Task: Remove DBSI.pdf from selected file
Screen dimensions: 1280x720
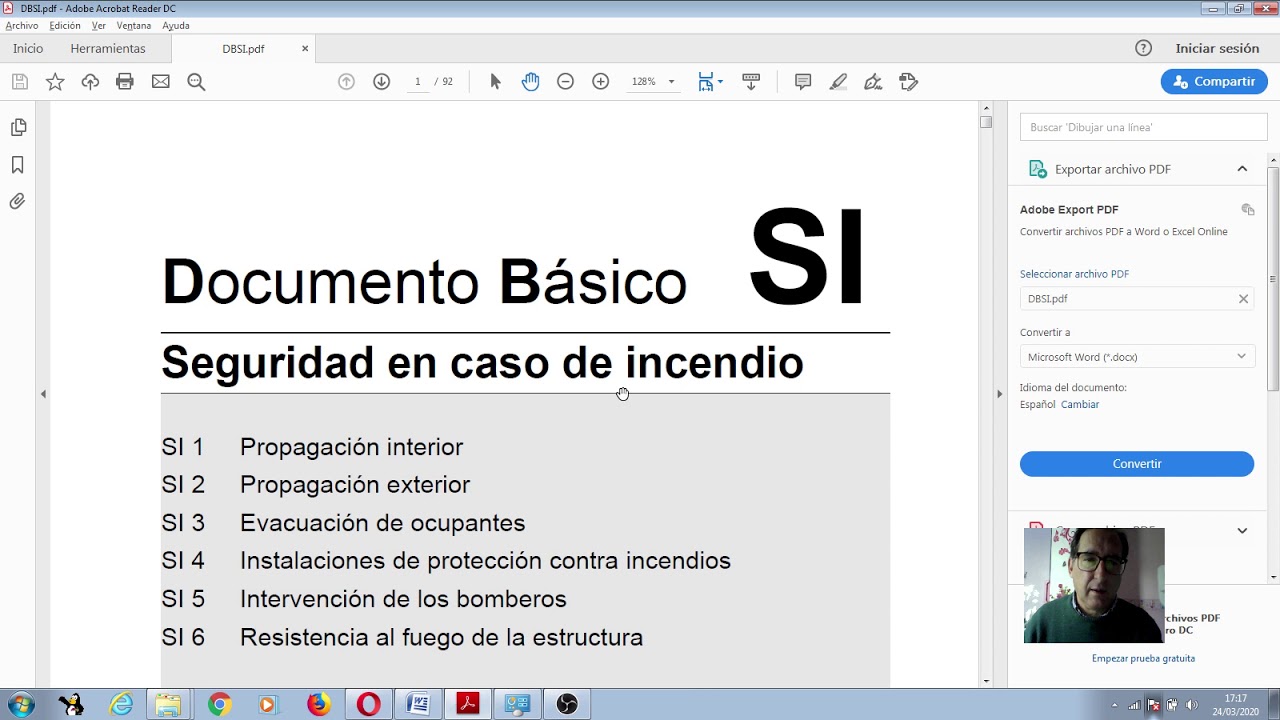Action: click(x=1243, y=299)
